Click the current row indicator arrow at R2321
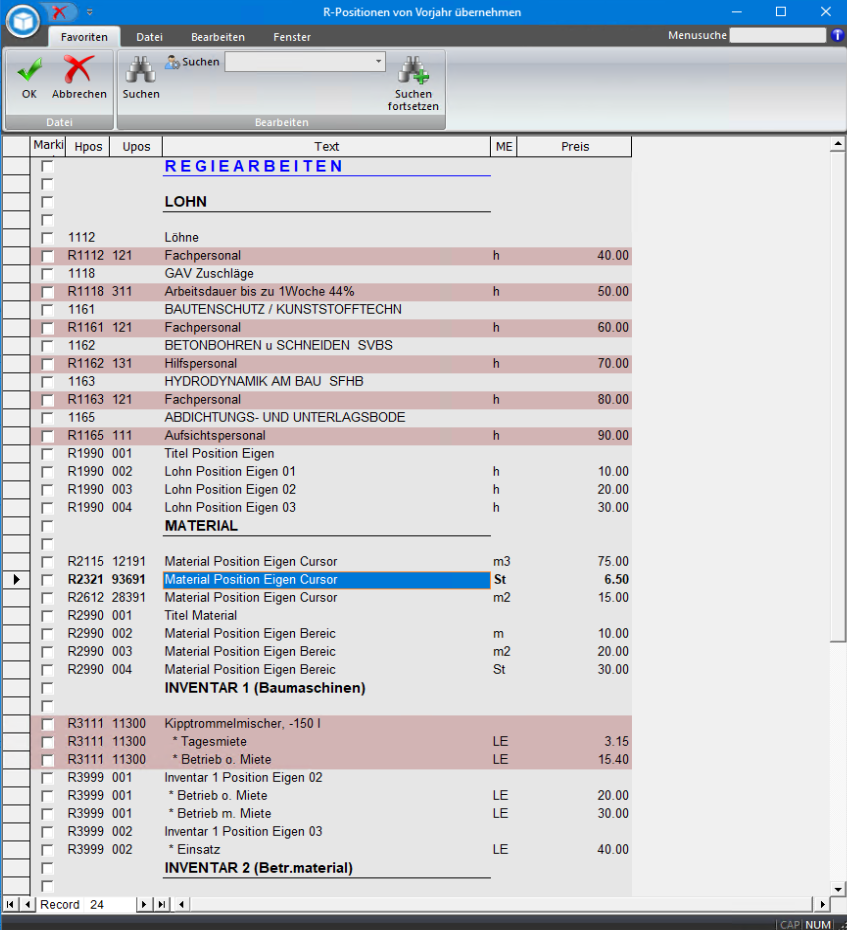This screenshot has height=930, width=847. click(16, 579)
